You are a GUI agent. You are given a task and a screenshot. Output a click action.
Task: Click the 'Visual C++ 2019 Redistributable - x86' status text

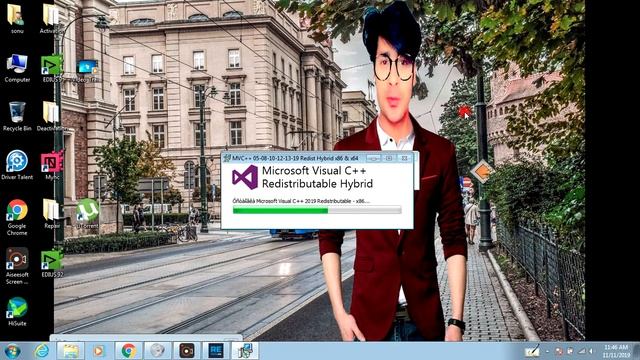coord(301,201)
